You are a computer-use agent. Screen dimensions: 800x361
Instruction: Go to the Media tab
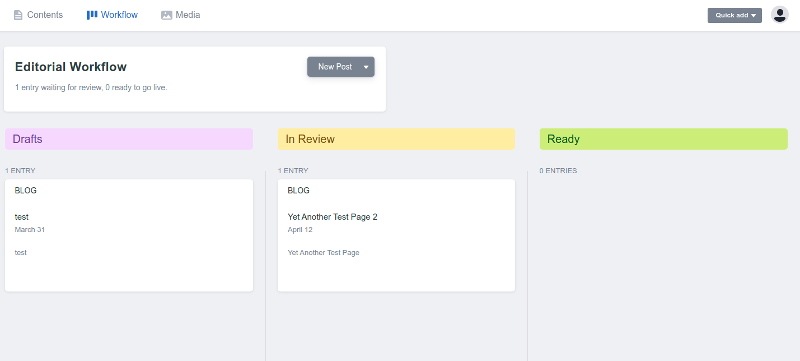(x=181, y=15)
